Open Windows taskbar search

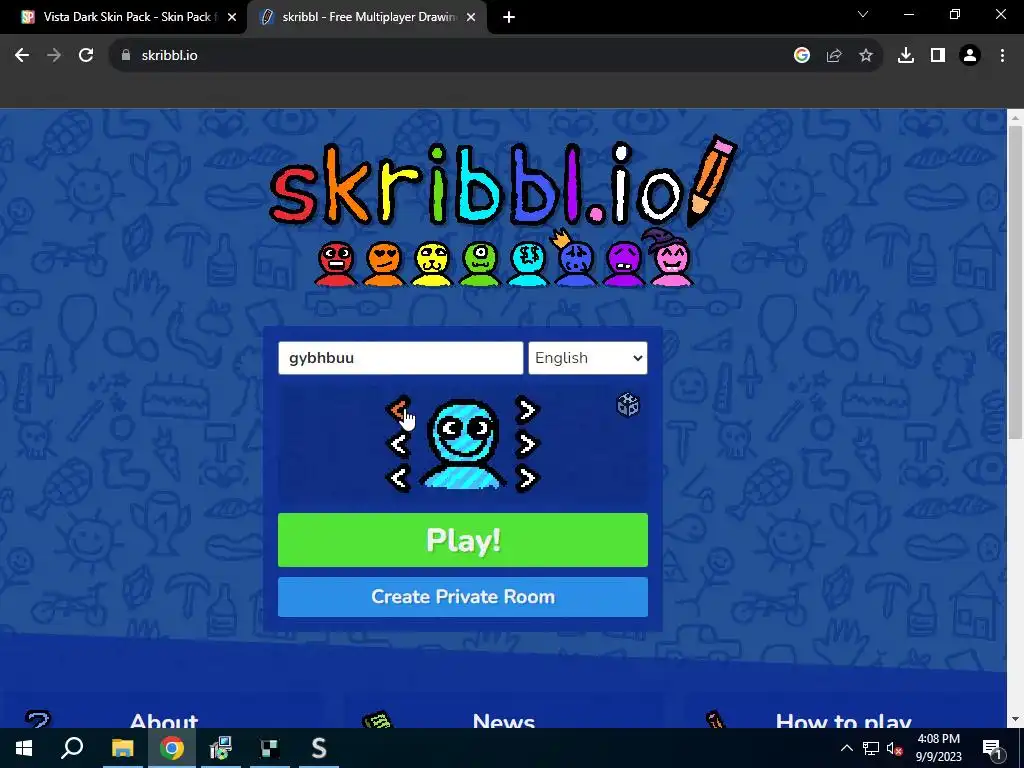point(72,748)
